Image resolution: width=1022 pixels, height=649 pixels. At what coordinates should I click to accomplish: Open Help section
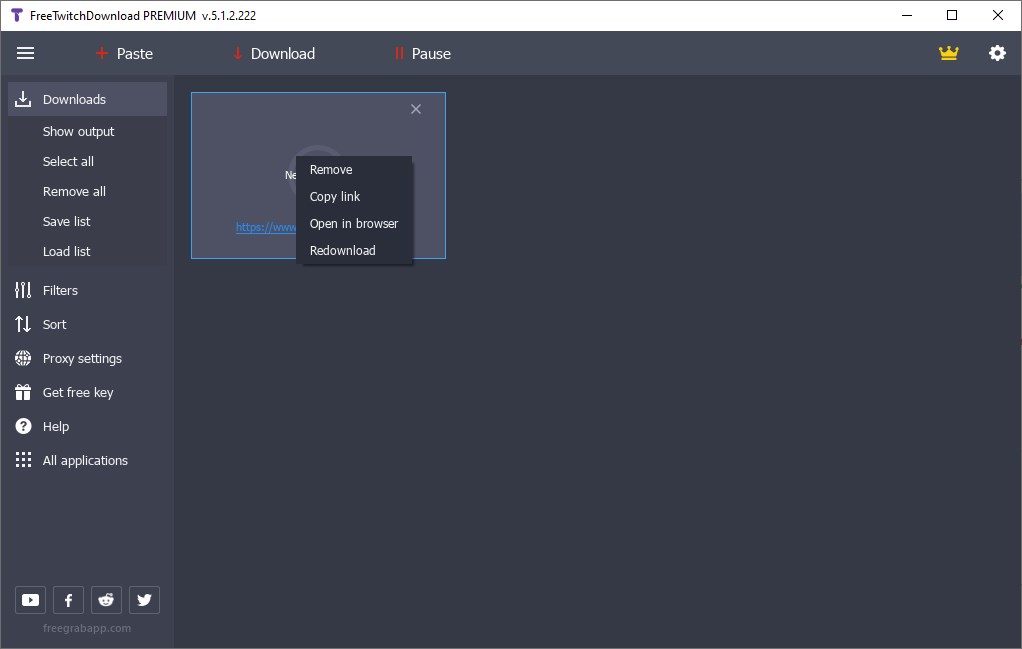42,426
